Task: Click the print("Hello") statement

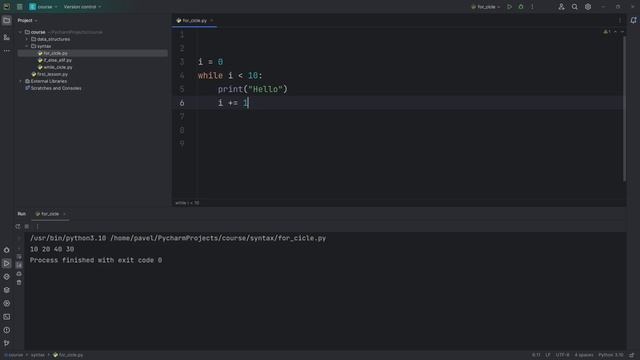Action: tap(253, 89)
